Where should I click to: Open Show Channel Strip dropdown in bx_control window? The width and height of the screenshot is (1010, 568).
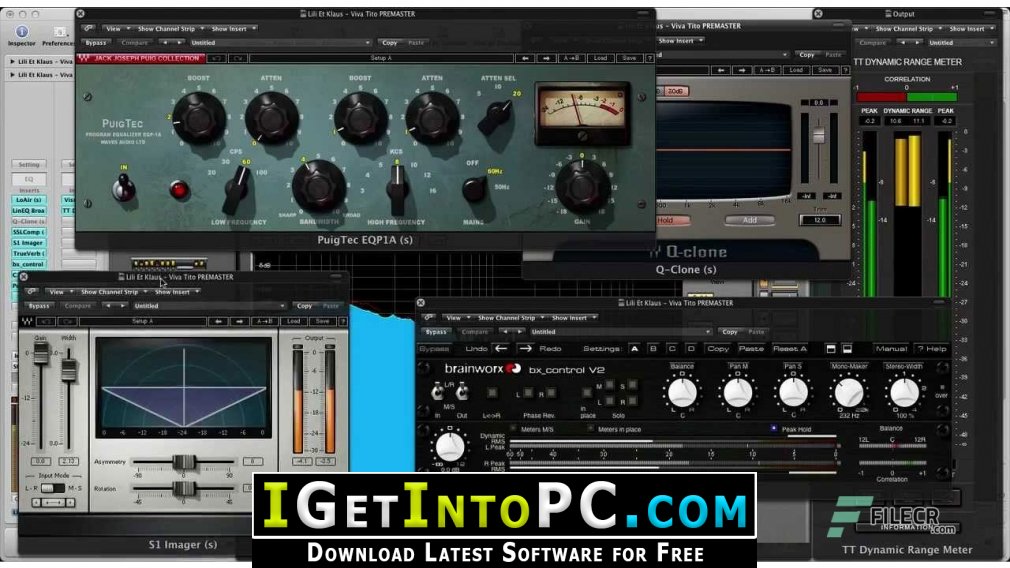tap(511, 317)
